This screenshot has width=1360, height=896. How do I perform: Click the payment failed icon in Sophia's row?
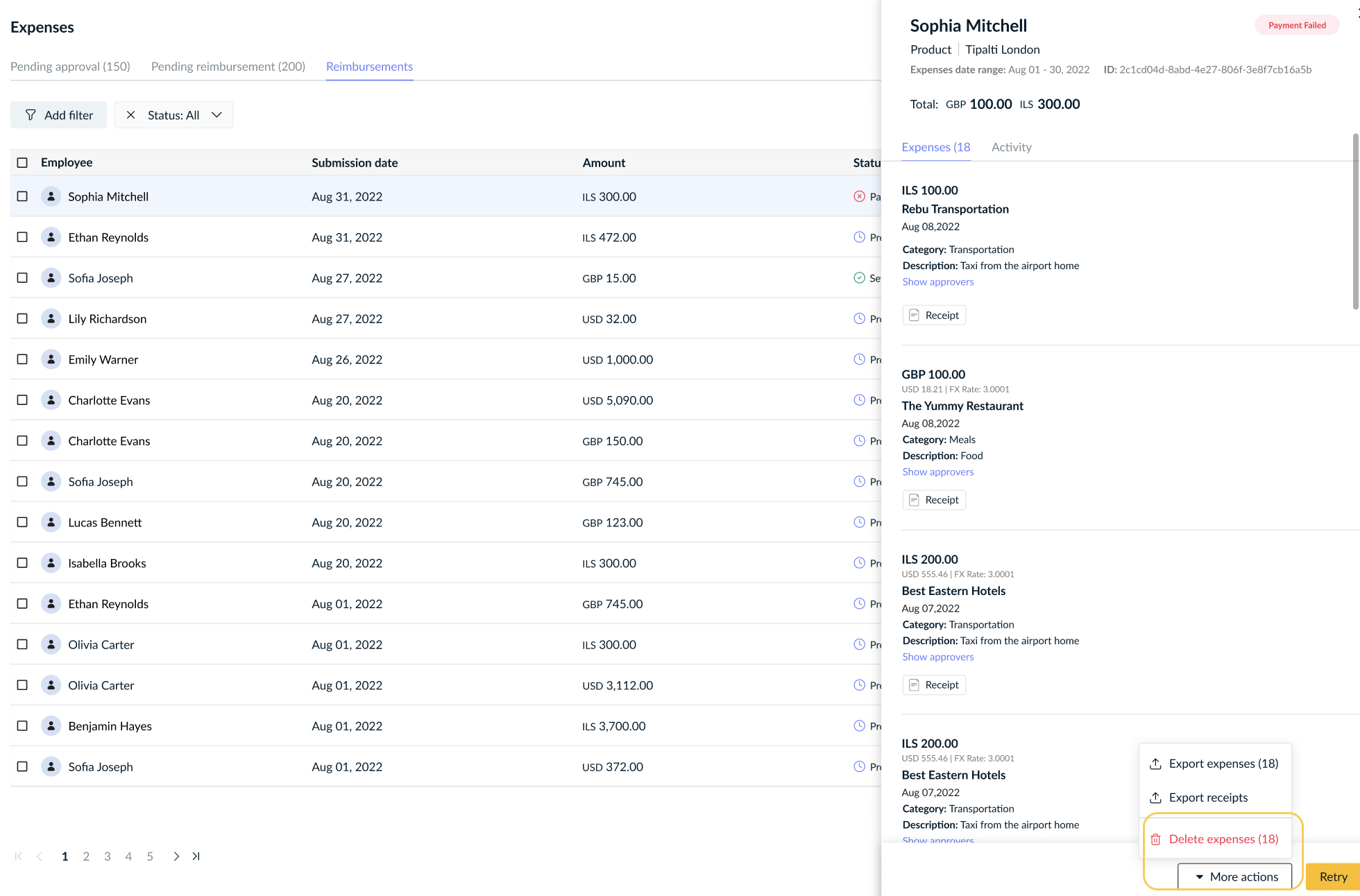pyautogui.click(x=859, y=196)
